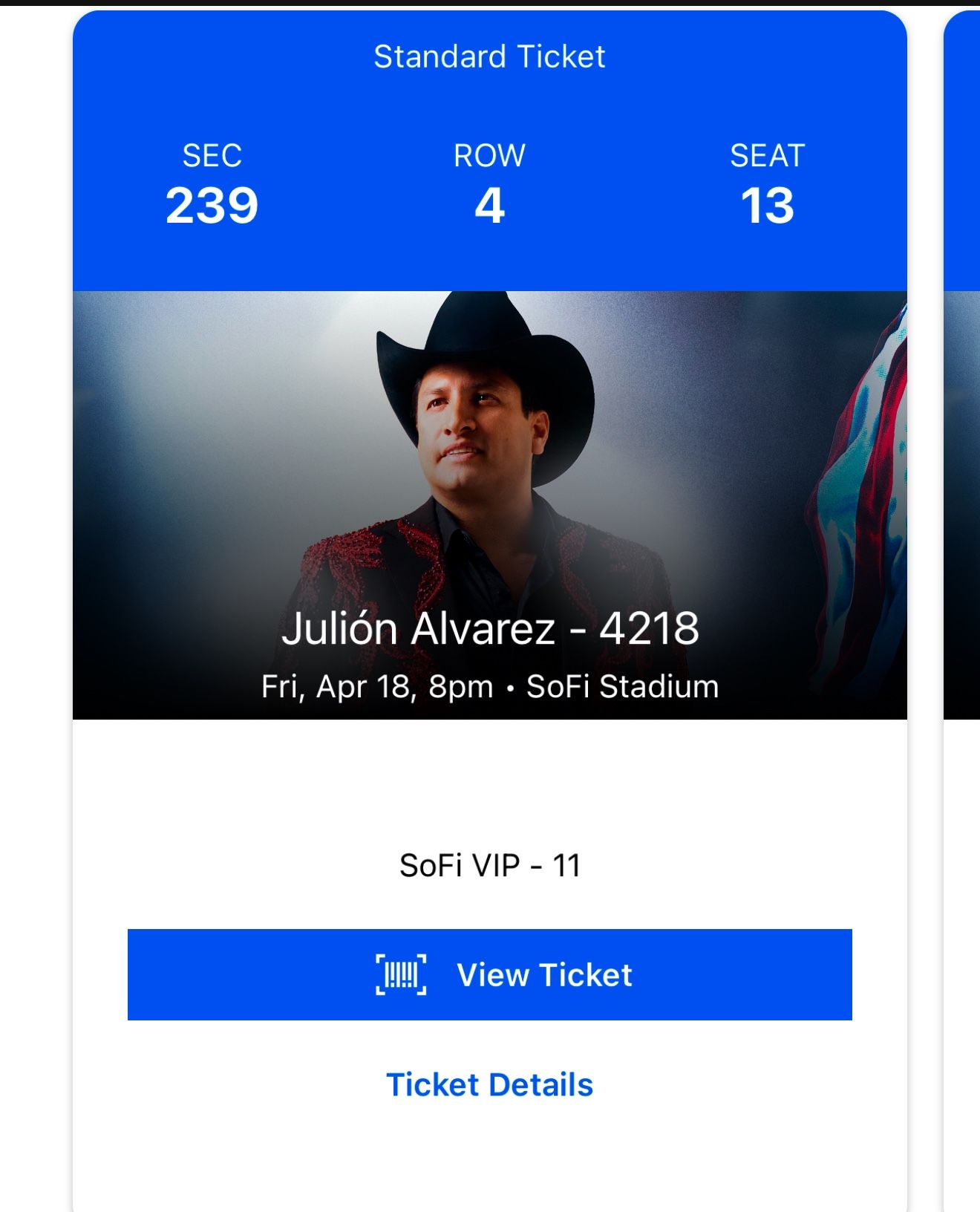
Task: Select the ROW label
Action: [490, 156]
